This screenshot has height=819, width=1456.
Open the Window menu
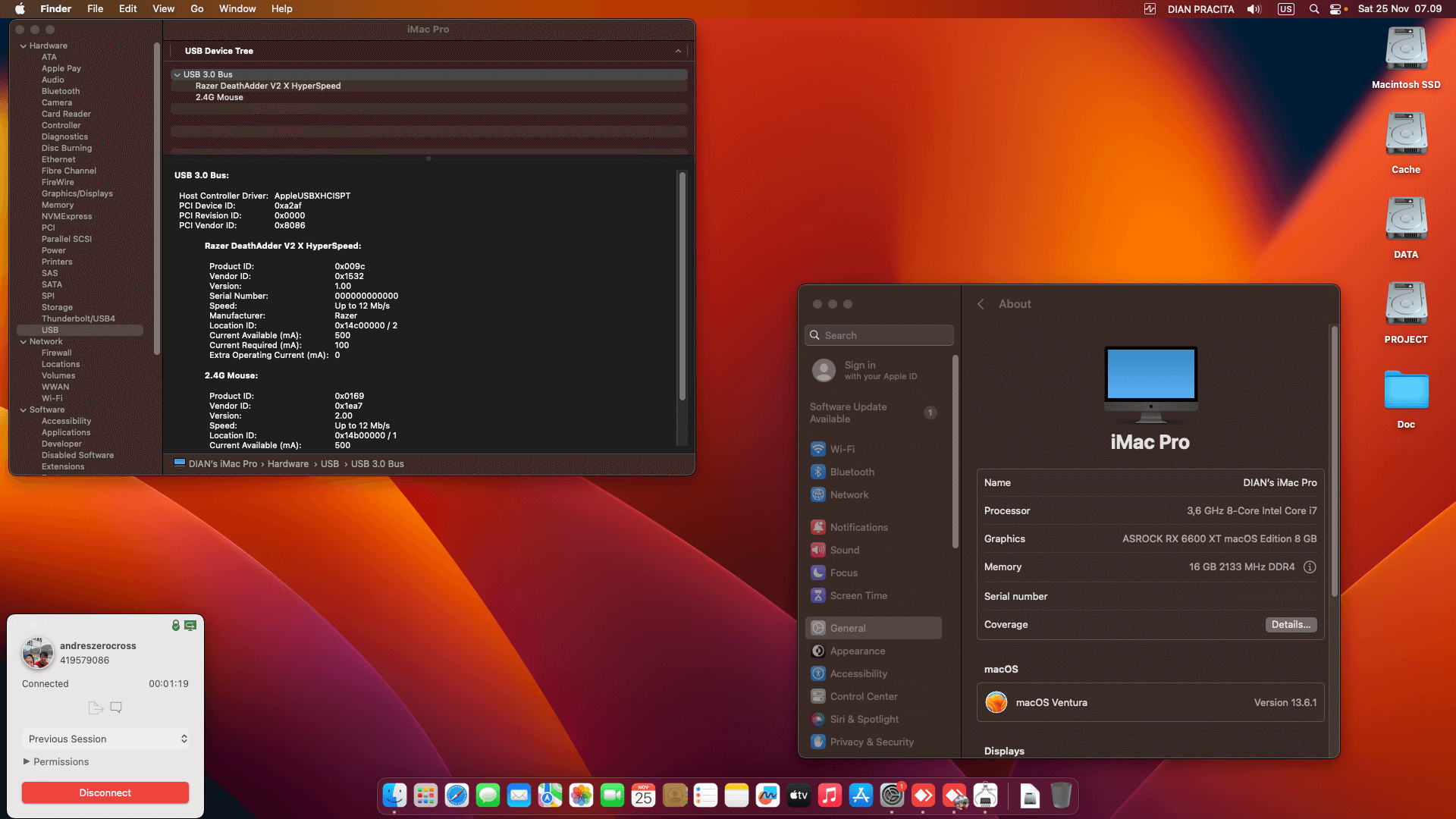[x=237, y=9]
